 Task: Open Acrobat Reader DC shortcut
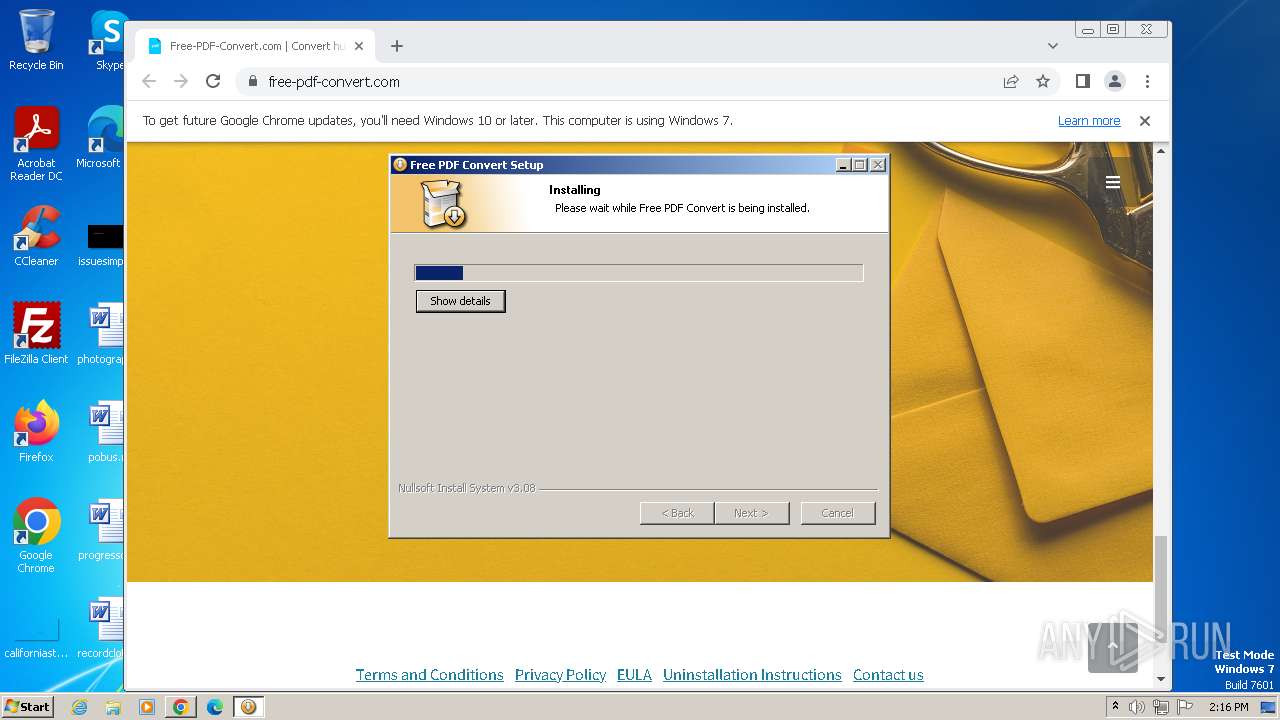click(x=36, y=144)
